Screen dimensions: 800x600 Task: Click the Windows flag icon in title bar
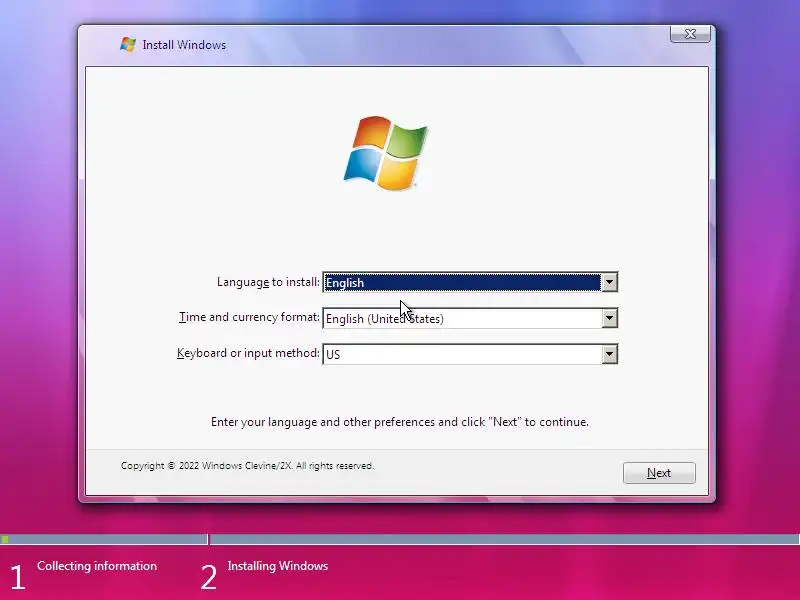128,44
